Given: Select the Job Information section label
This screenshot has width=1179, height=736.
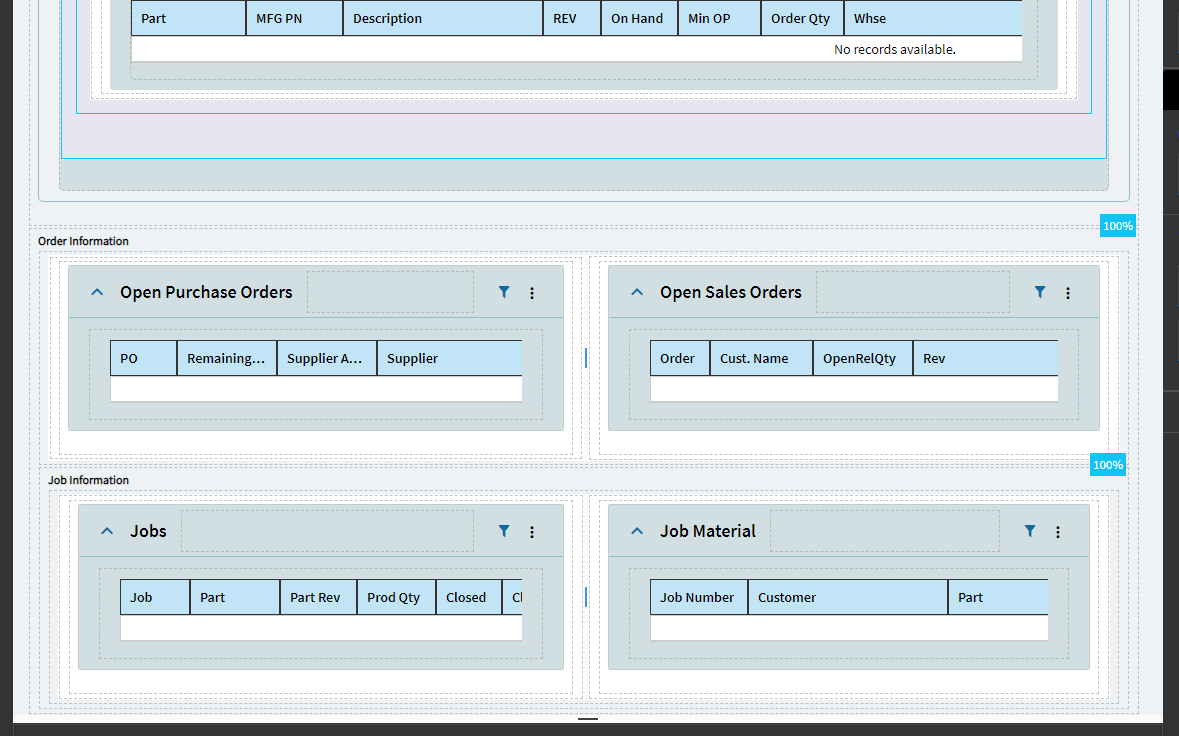Looking at the screenshot, I should [x=89, y=480].
